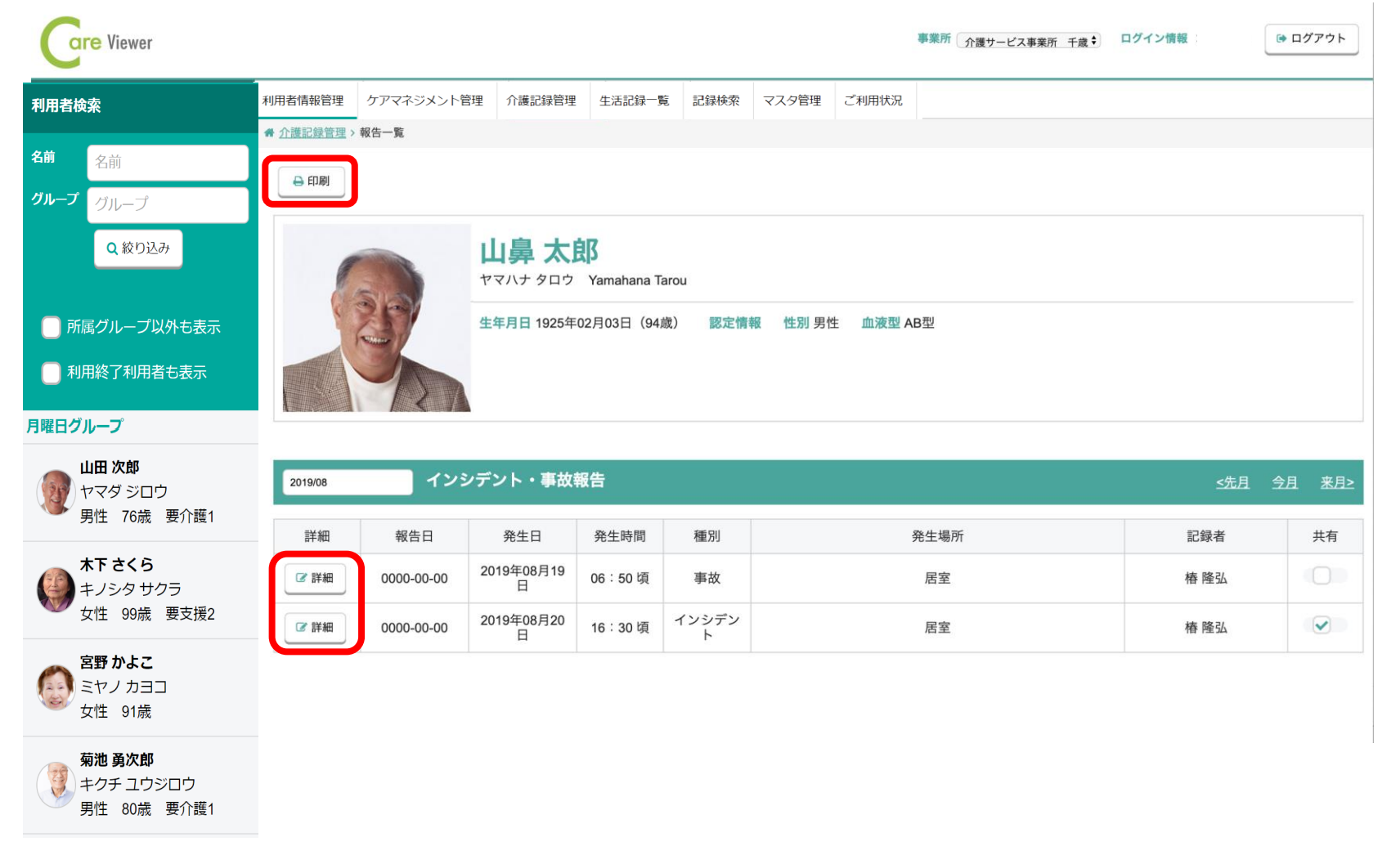Click the 認定情報 link in profile
Screen dimensions: 1400x855
point(734,323)
